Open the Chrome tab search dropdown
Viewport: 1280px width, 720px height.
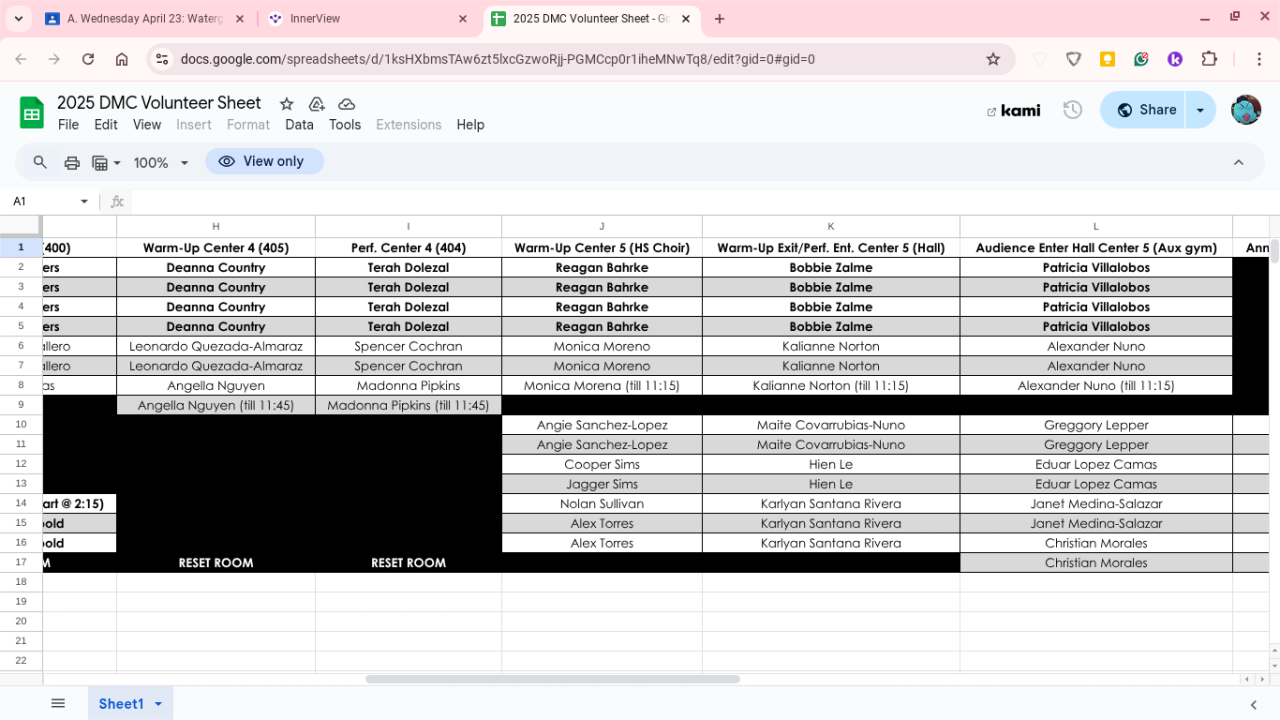[19, 19]
